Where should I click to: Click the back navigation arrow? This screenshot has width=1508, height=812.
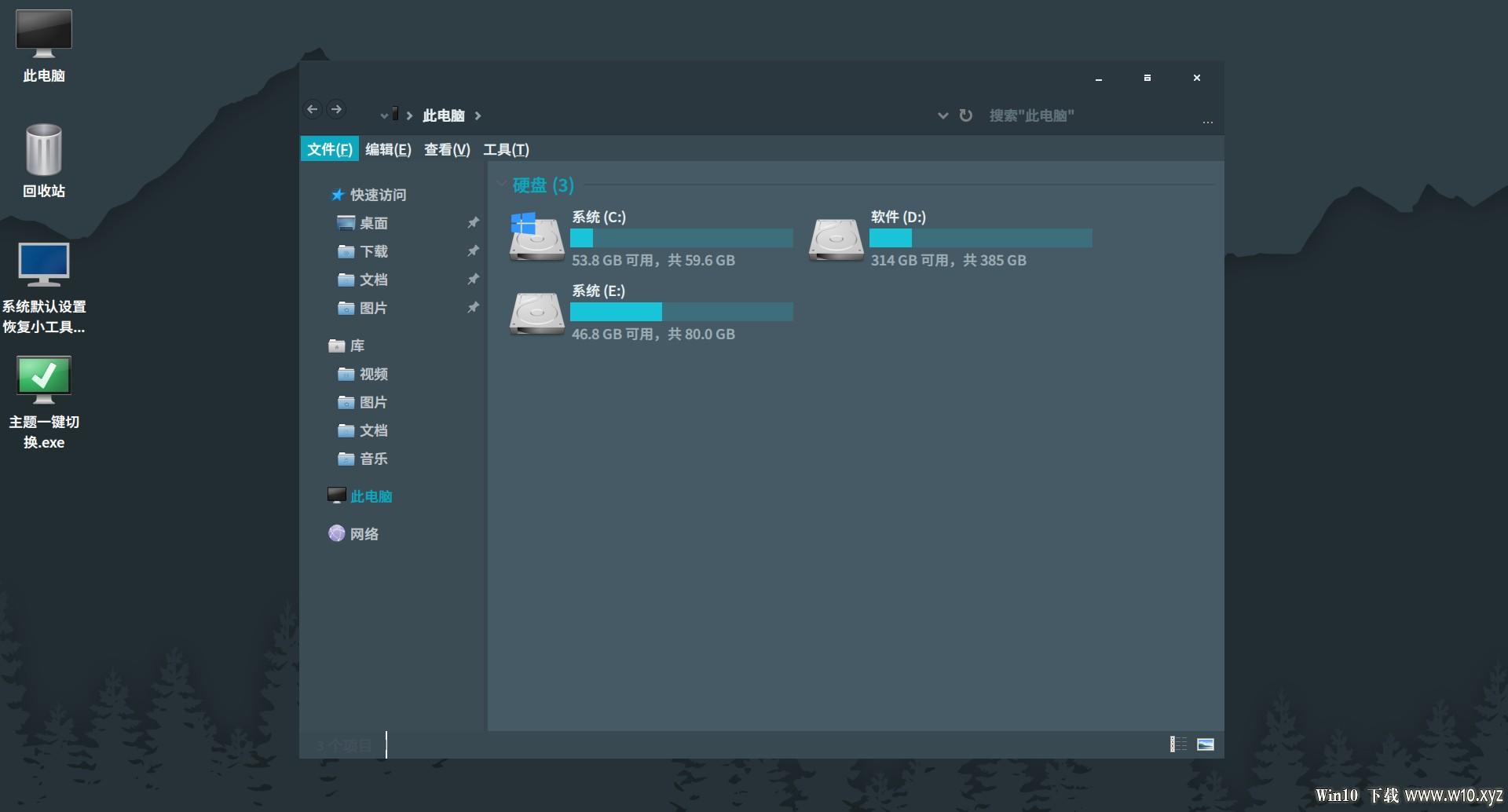pyautogui.click(x=313, y=109)
